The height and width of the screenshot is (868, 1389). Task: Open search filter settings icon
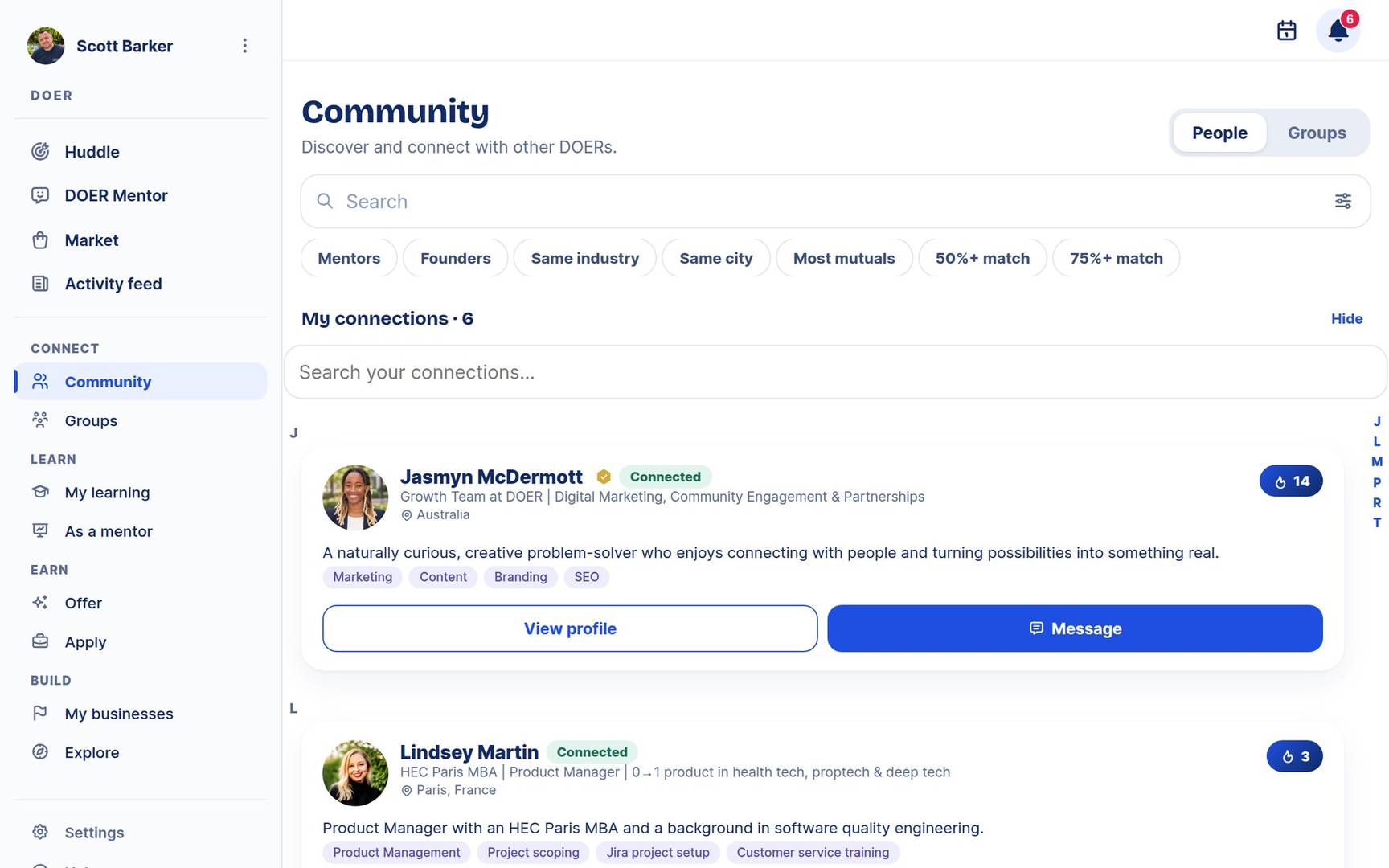pyautogui.click(x=1343, y=201)
